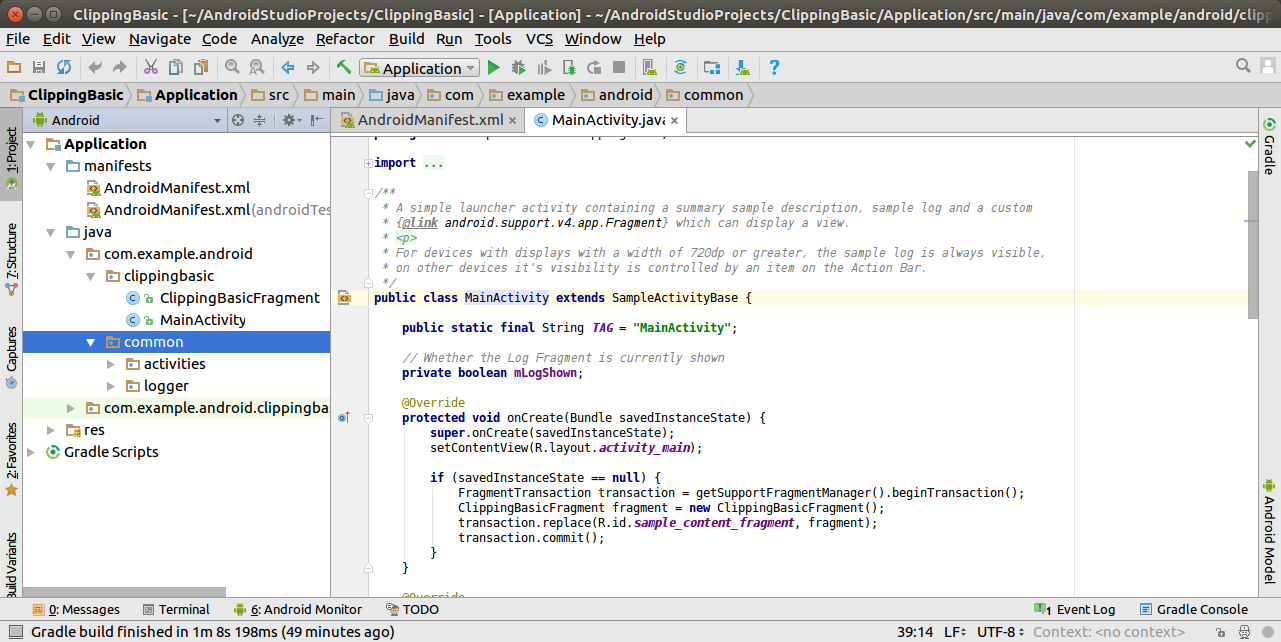Open the Analyze menu
This screenshot has width=1281, height=642.
pyautogui.click(x=277, y=39)
